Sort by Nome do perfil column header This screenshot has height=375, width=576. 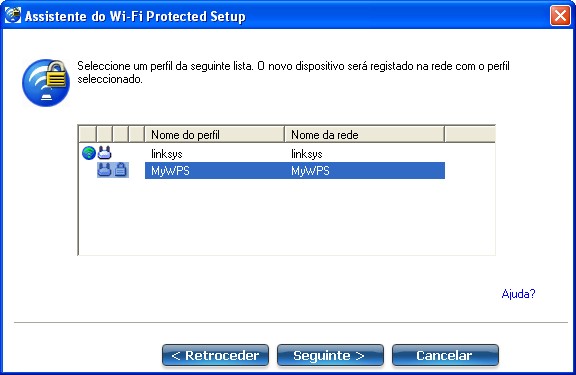tap(214, 134)
